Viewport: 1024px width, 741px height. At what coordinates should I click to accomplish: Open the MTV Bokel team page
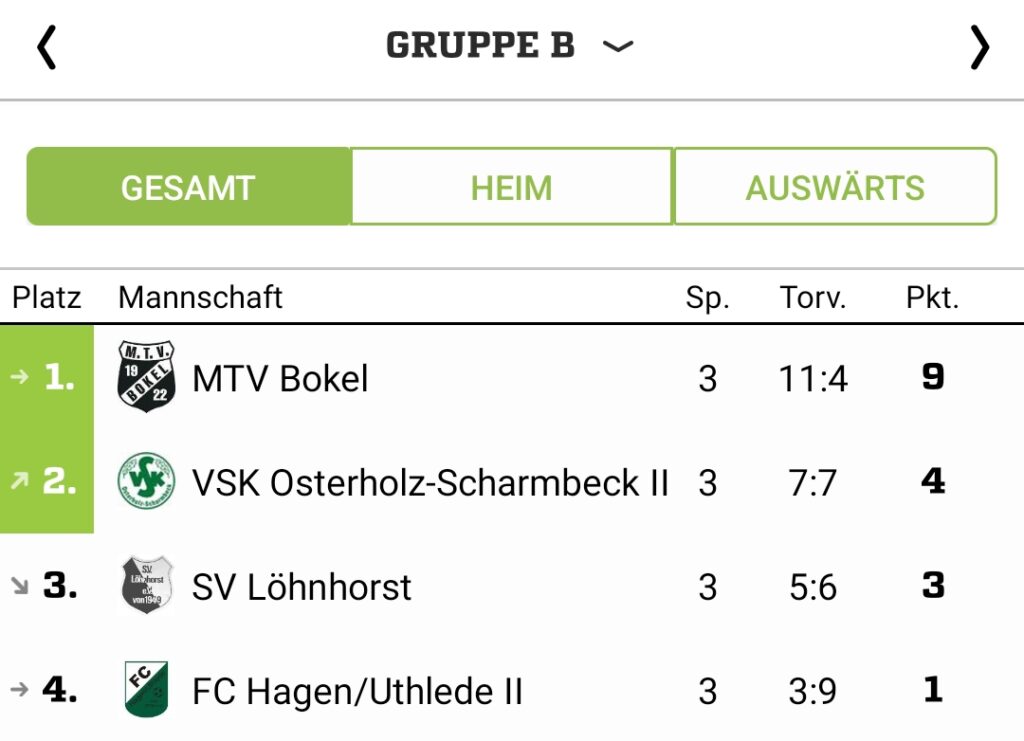[x=280, y=379]
